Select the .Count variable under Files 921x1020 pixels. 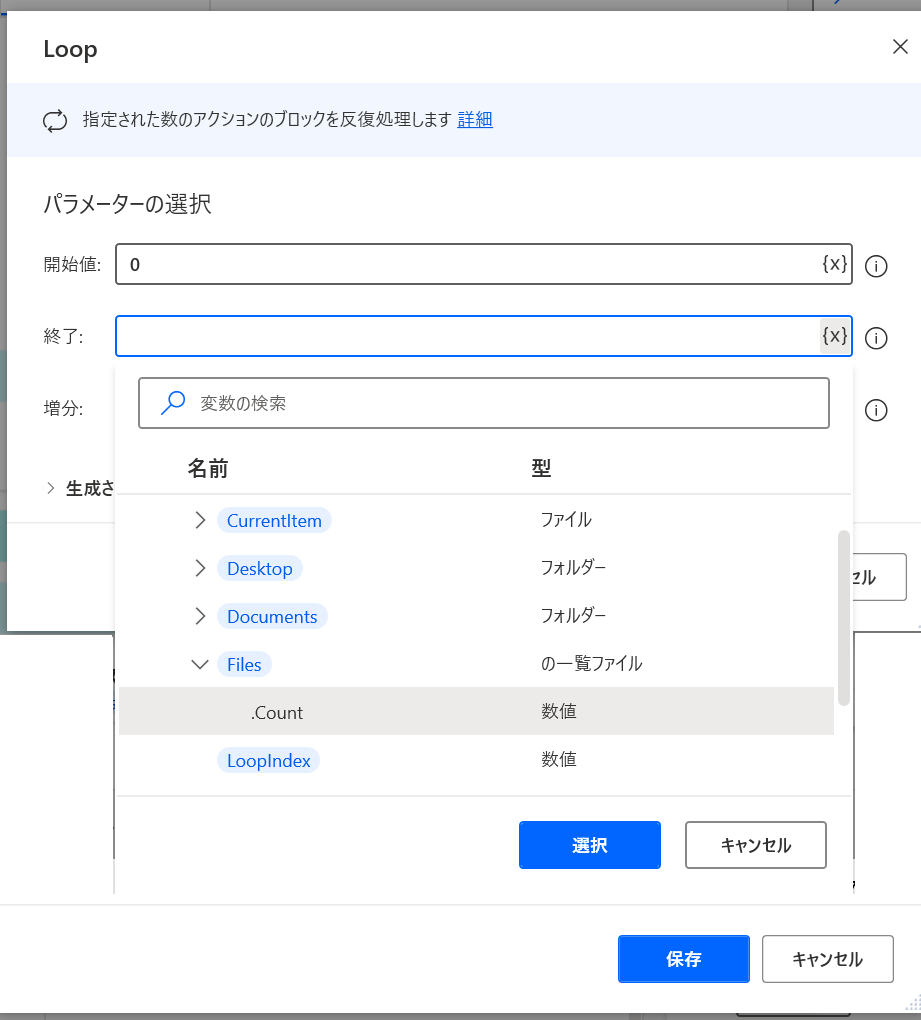pyautogui.click(x=277, y=712)
